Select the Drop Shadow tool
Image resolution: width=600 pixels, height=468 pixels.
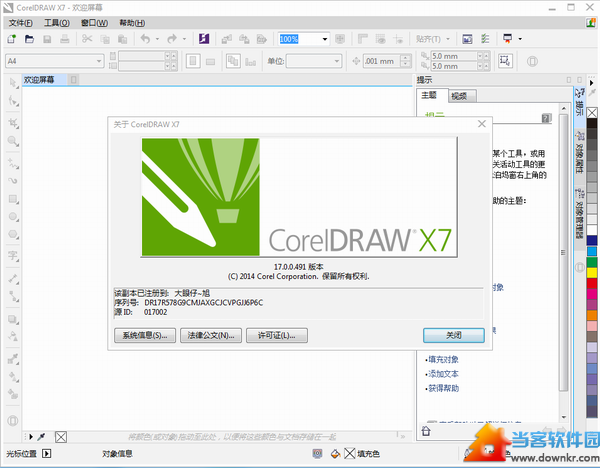pyautogui.click(x=13, y=320)
